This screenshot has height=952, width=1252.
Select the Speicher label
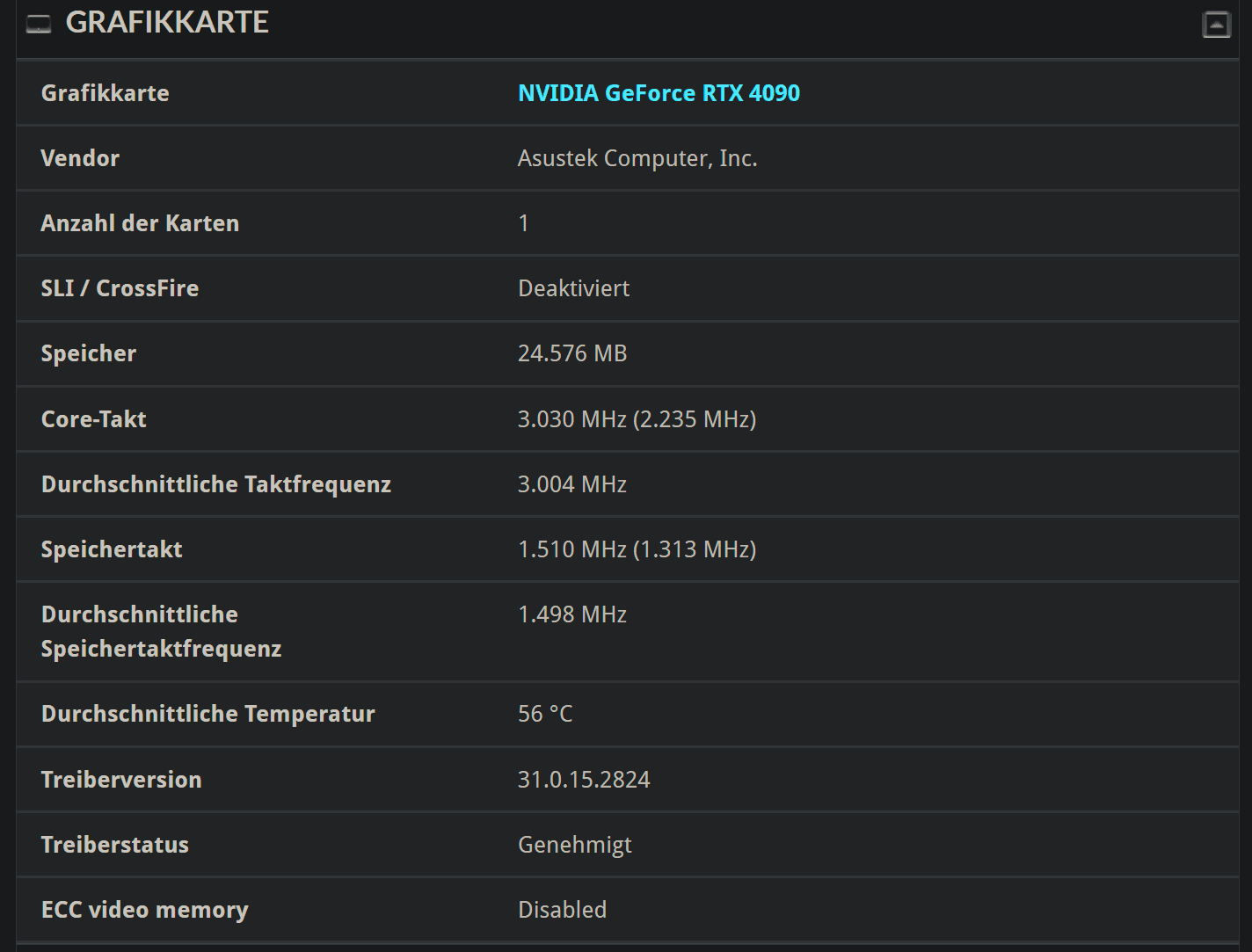coord(89,353)
